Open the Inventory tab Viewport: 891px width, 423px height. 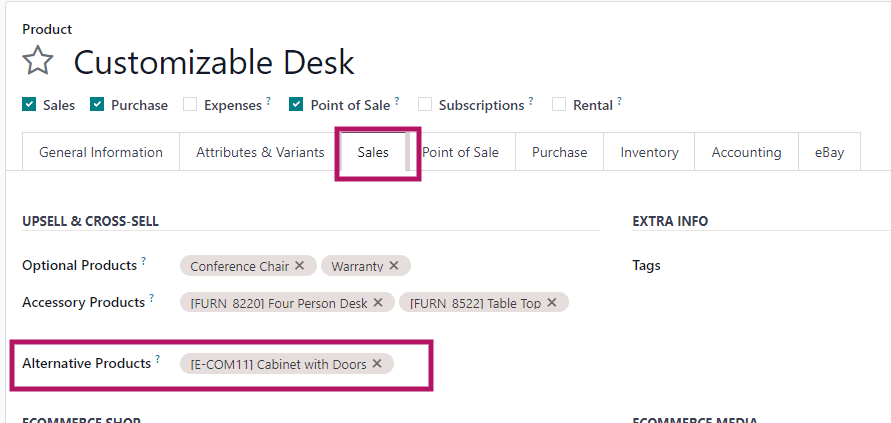tap(649, 152)
